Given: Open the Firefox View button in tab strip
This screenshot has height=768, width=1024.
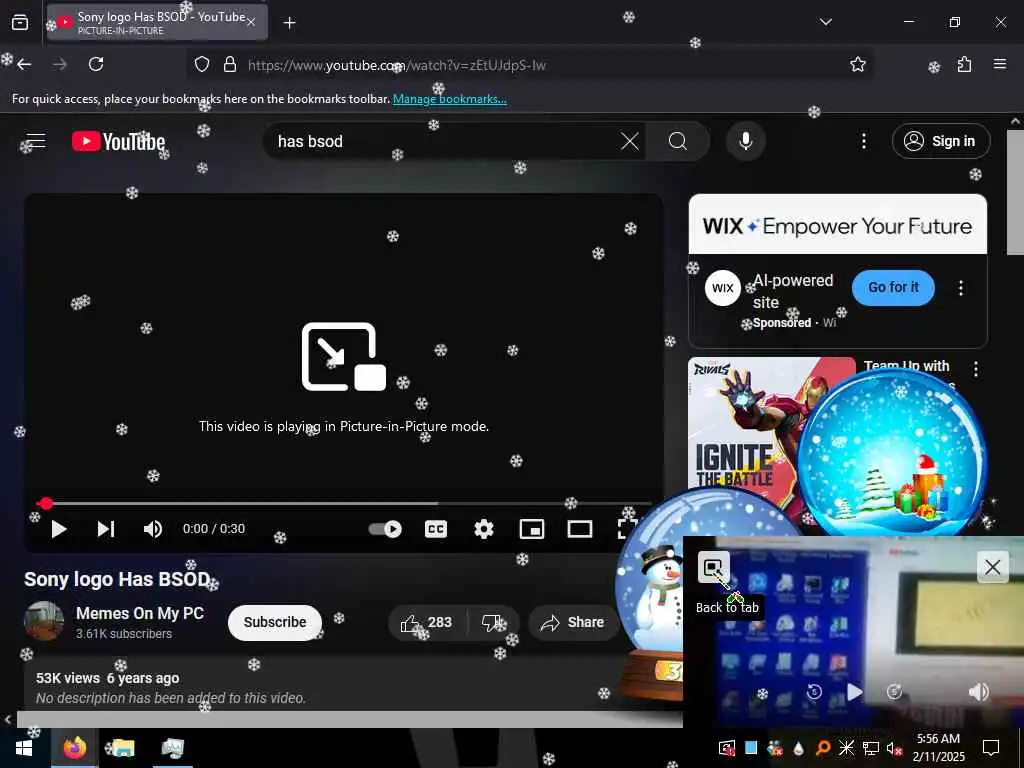Looking at the screenshot, I should 20,22.
